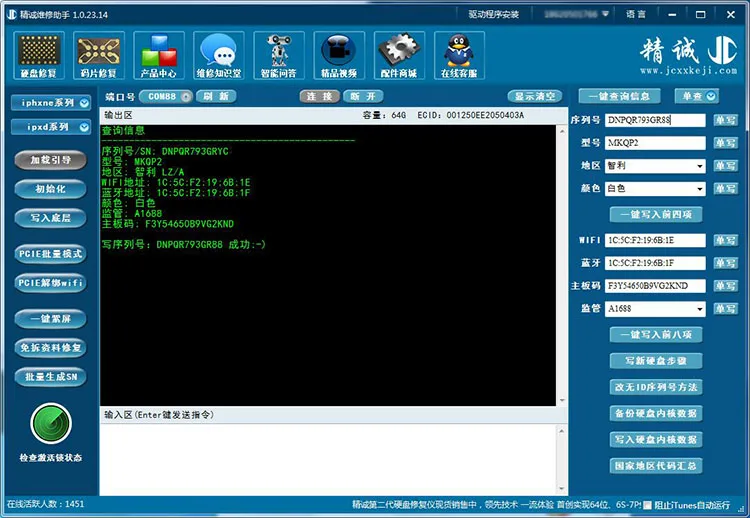
Task: Click the 国家地区代码汇总 button
Action: 656,466
